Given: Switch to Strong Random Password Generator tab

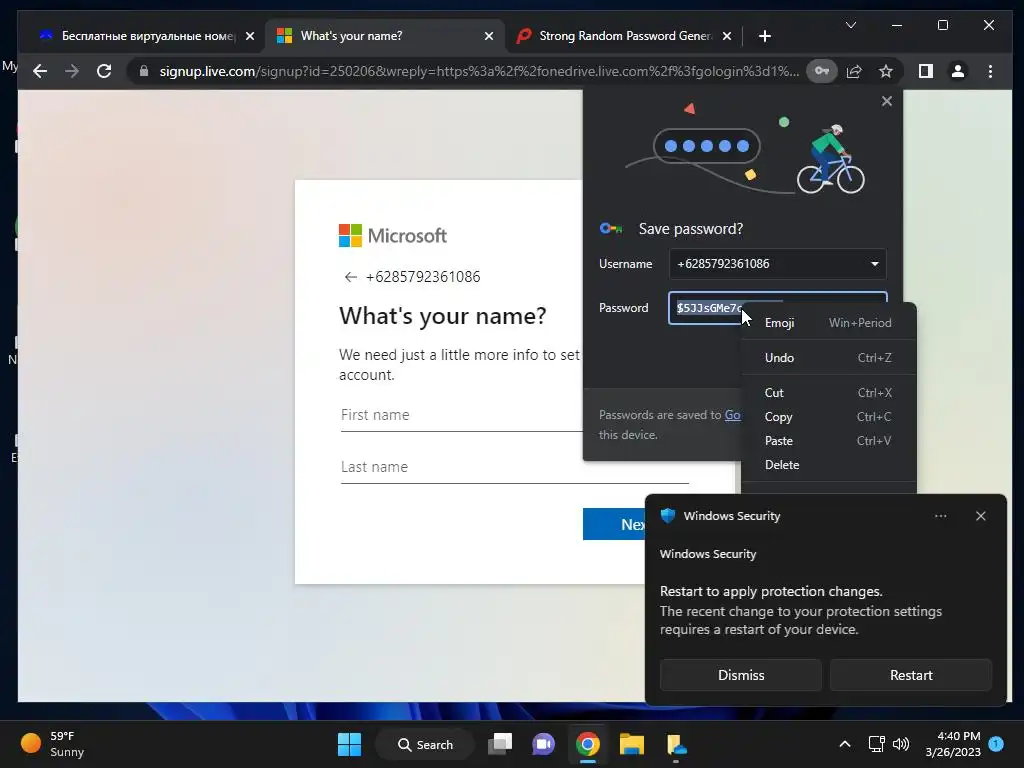Looking at the screenshot, I should pos(625,36).
